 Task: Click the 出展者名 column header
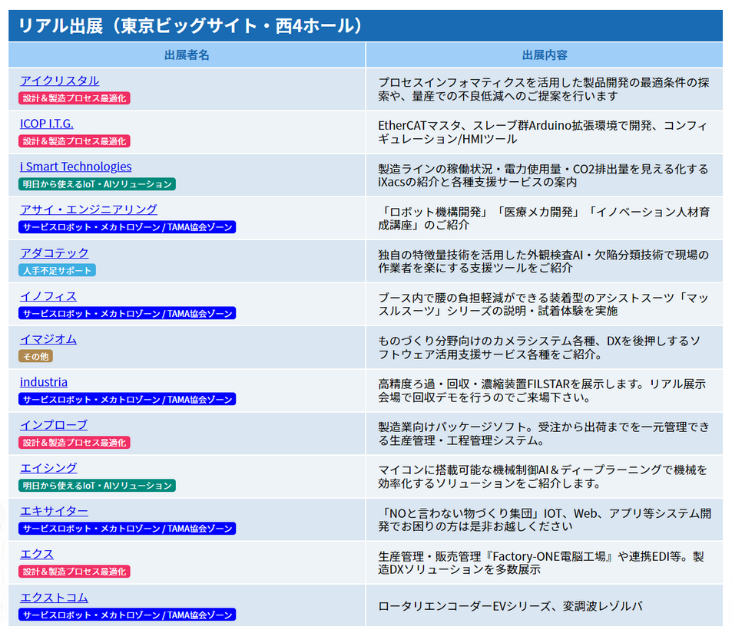tap(187, 55)
